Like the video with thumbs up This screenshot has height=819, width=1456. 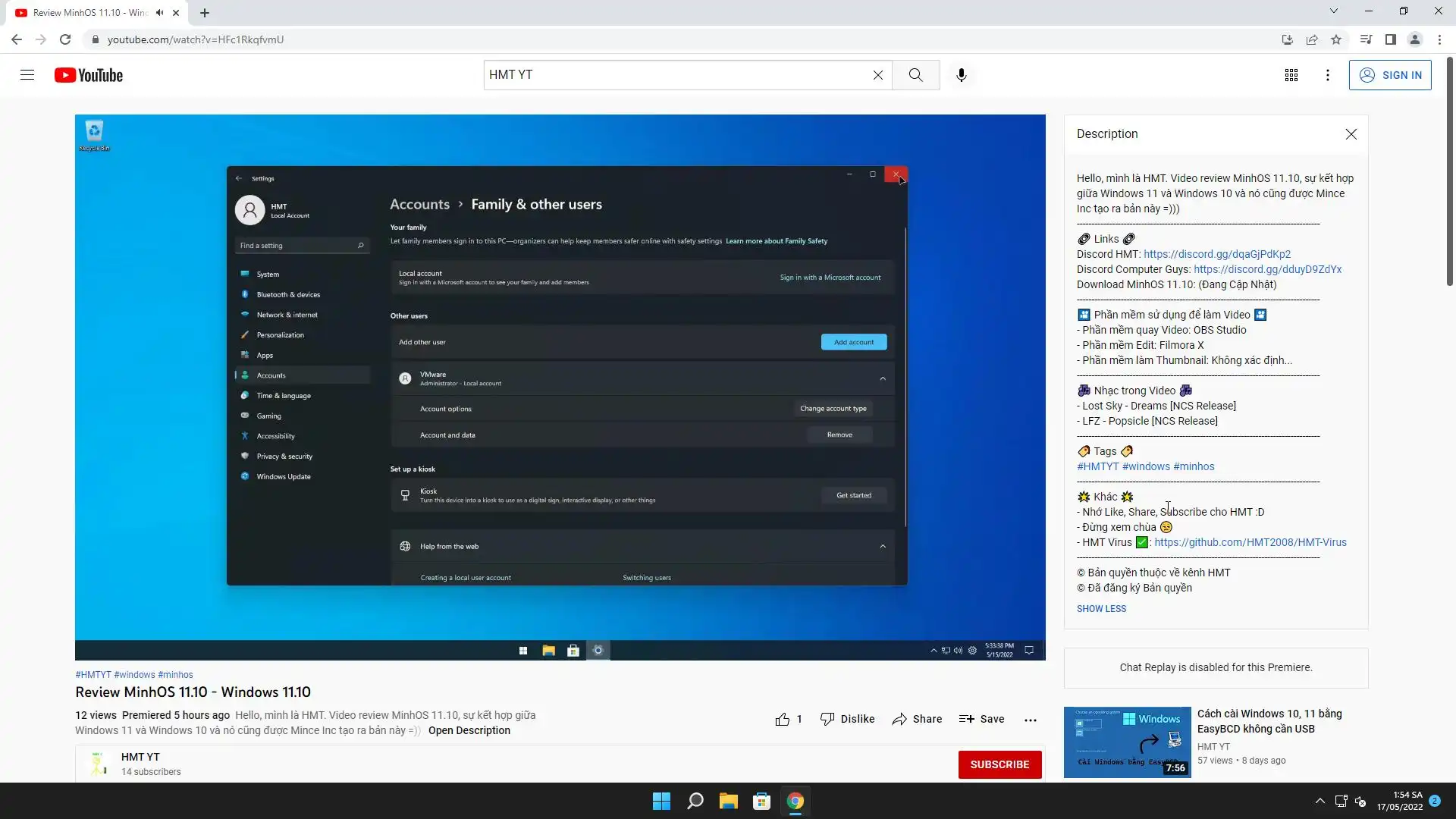783,720
